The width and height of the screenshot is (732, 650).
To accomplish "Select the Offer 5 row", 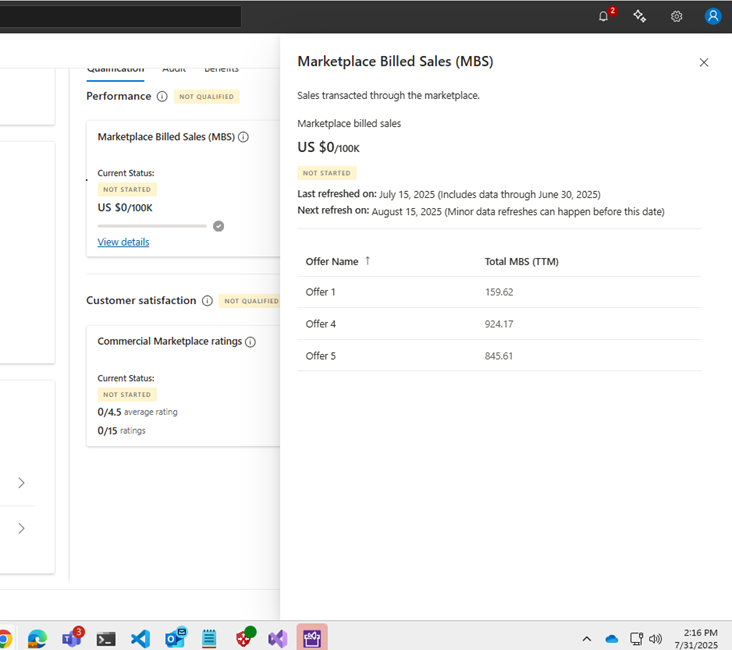I will coord(499,356).
